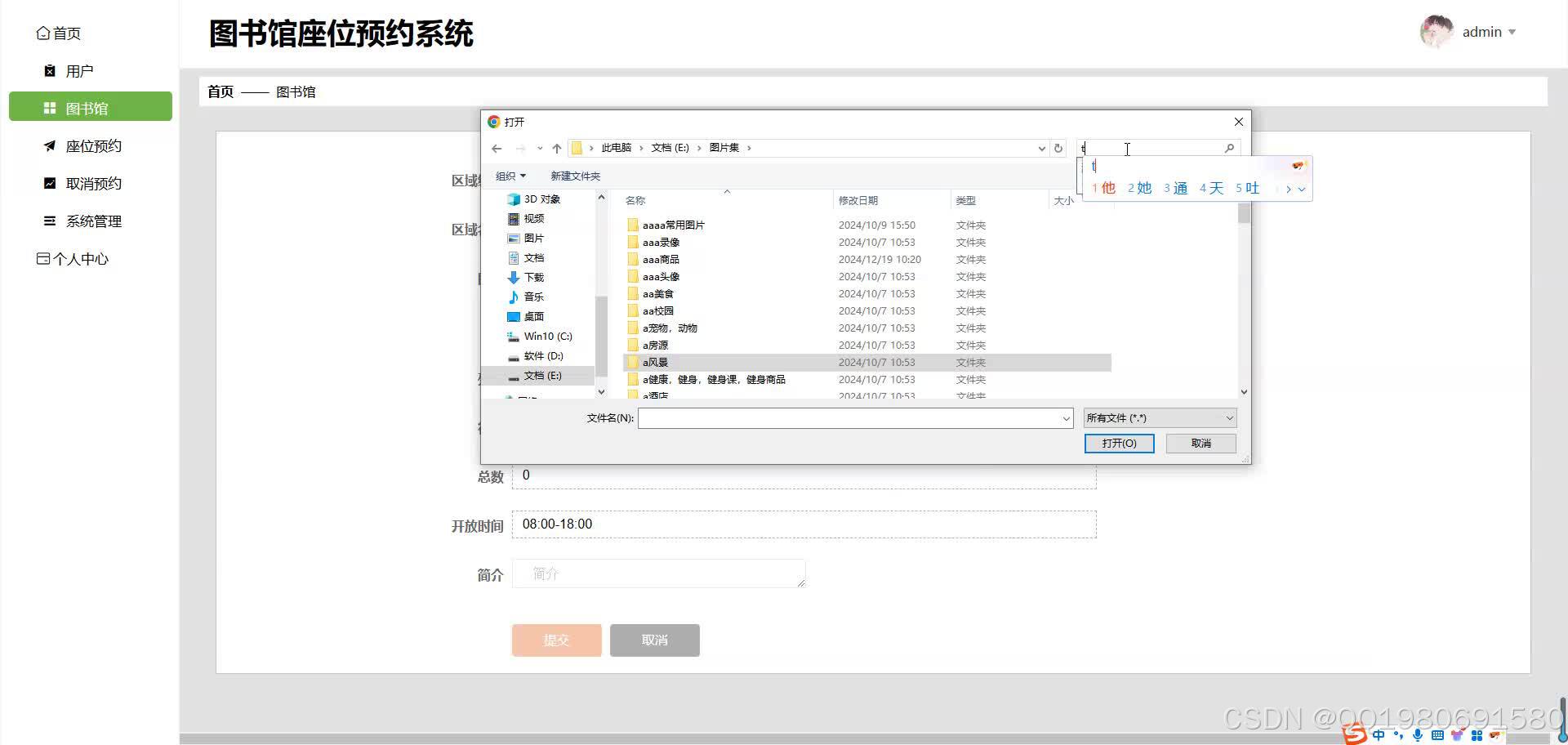Click the up-to-parent-folder arrow icon
The image size is (1568, 745).
click(x=557, y=148)
